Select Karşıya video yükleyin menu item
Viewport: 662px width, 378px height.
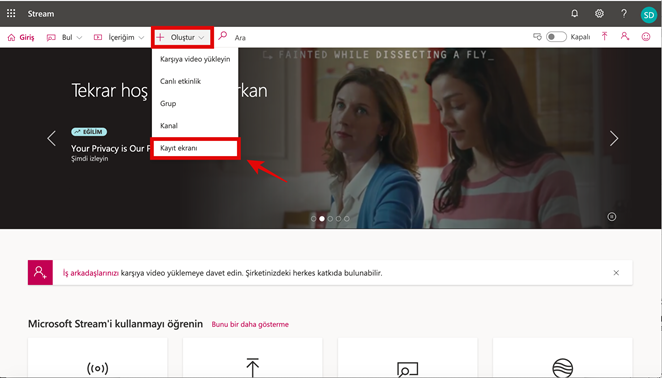(195, 59)
